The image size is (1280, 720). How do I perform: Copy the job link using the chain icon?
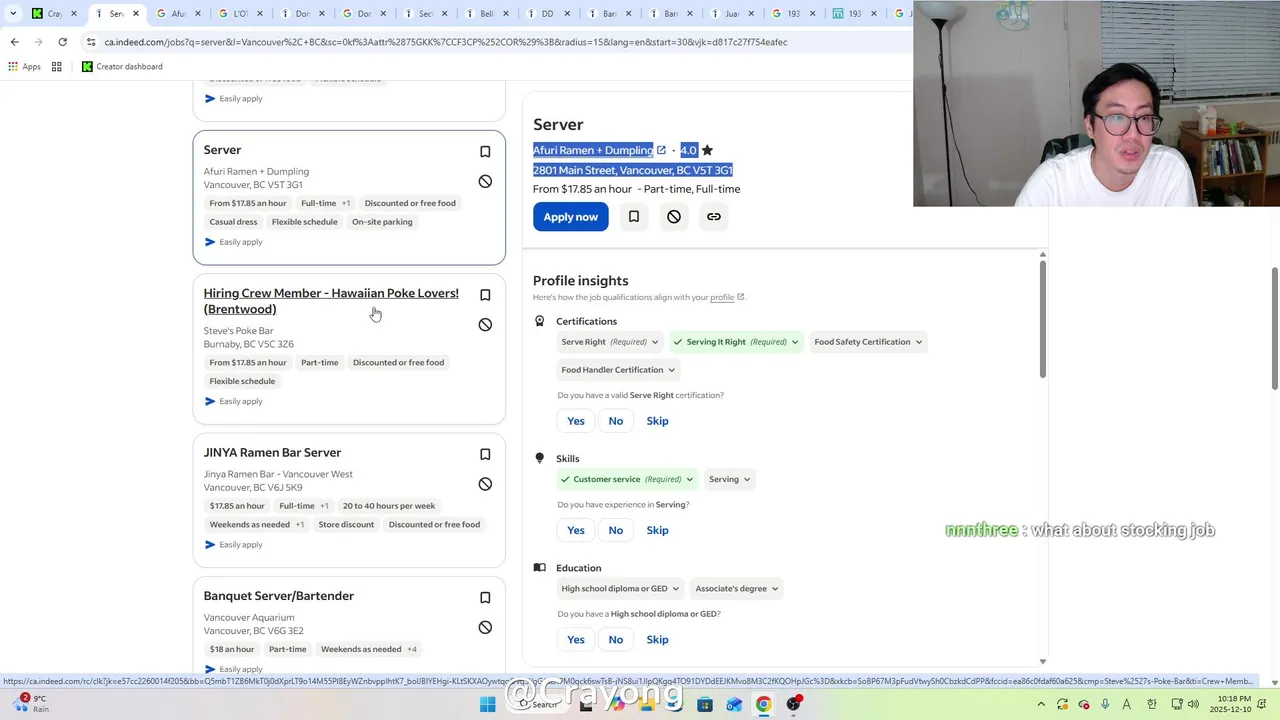click(714, 216)
